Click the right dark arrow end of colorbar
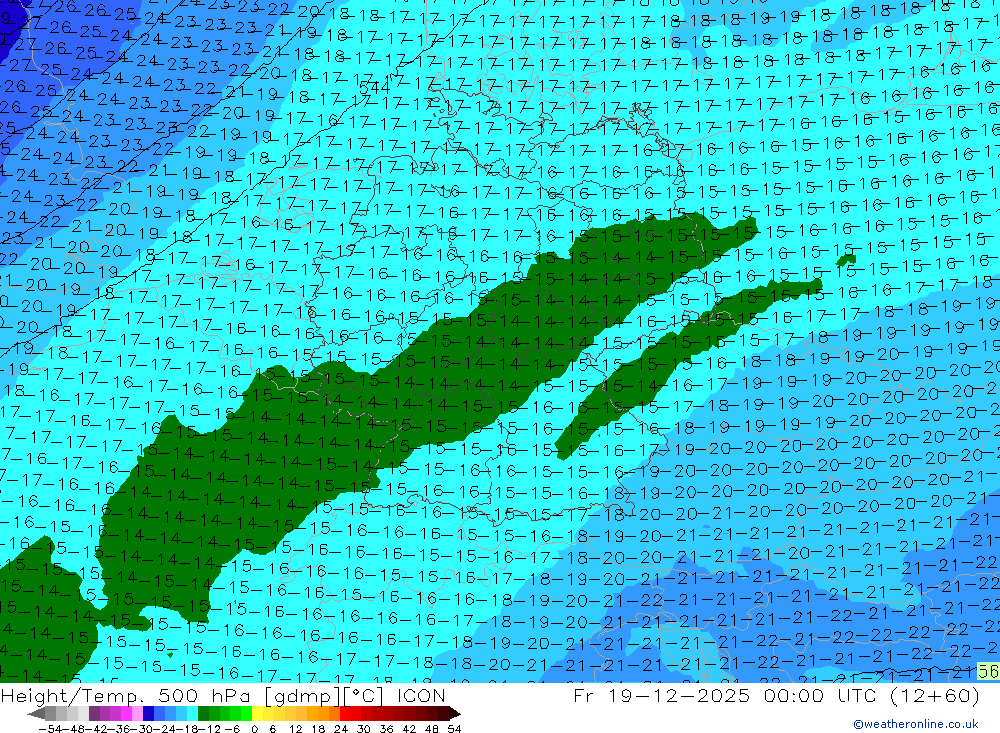1000x733 pixels. click(x=455, y=714)
